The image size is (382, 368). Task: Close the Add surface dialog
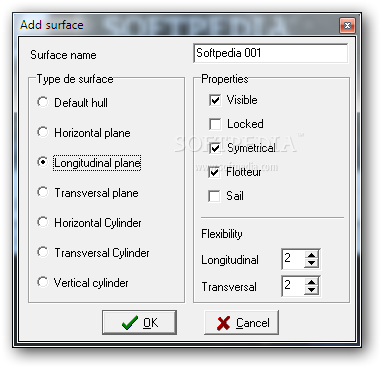tap(347, 25)
